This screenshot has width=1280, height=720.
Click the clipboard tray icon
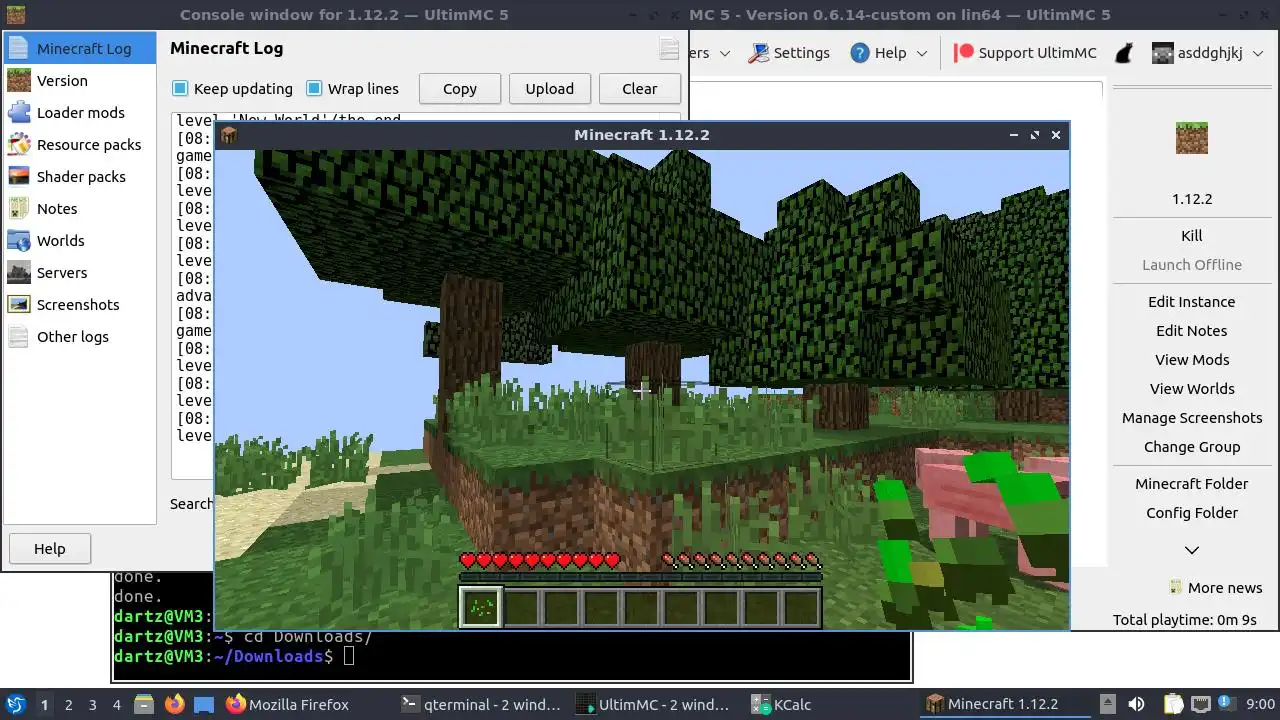coord(1173,705)
